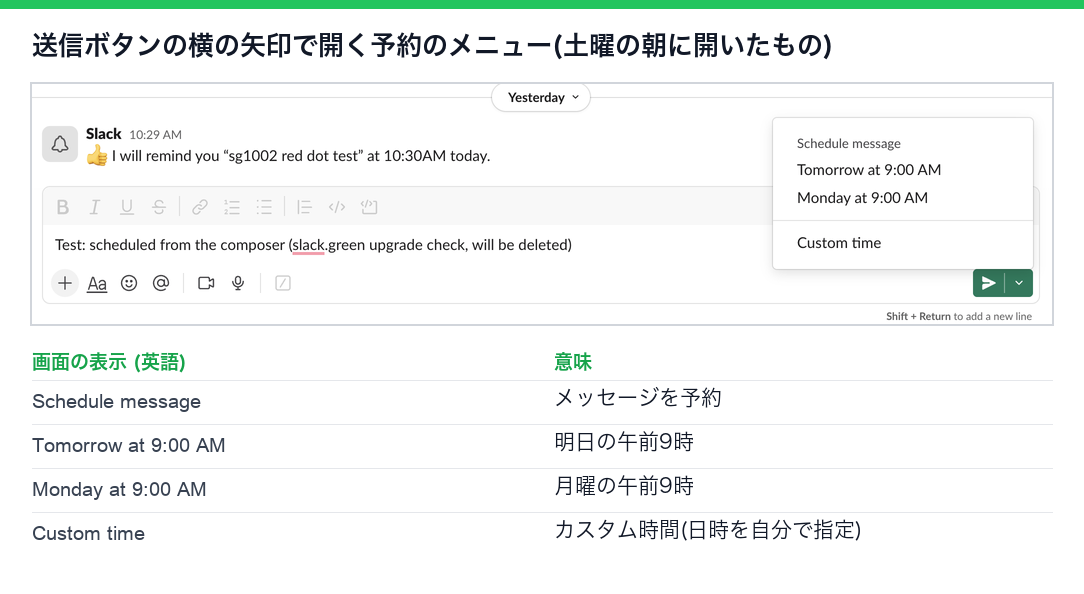The height and width of the screenshot is (594, 1084).
Task: Toggle strikethrough formatting in composer
Action: (x=159, y=207)
